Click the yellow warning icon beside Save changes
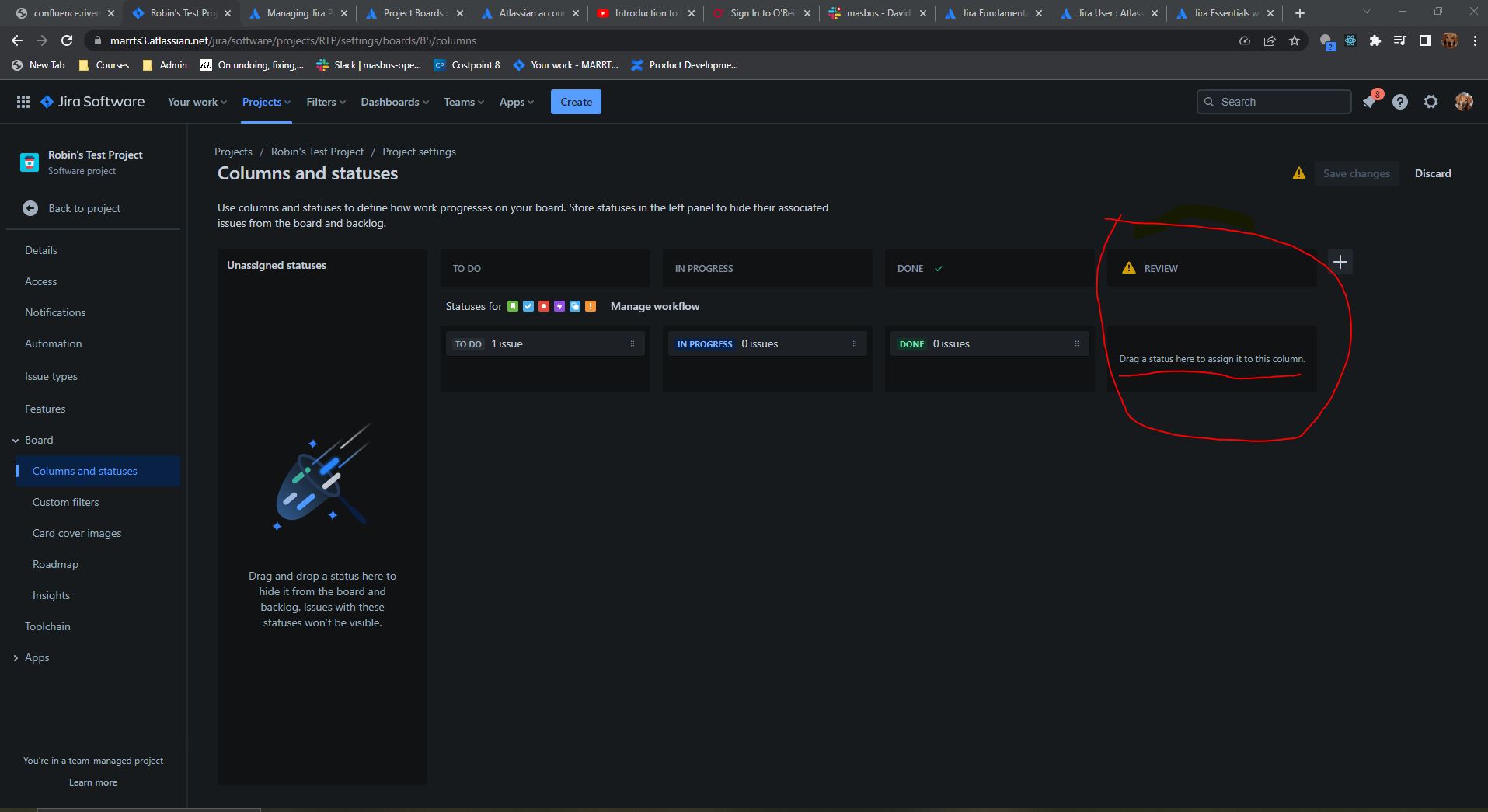The height and width of the screenshot is (812, 1488). click(1298, 173)
